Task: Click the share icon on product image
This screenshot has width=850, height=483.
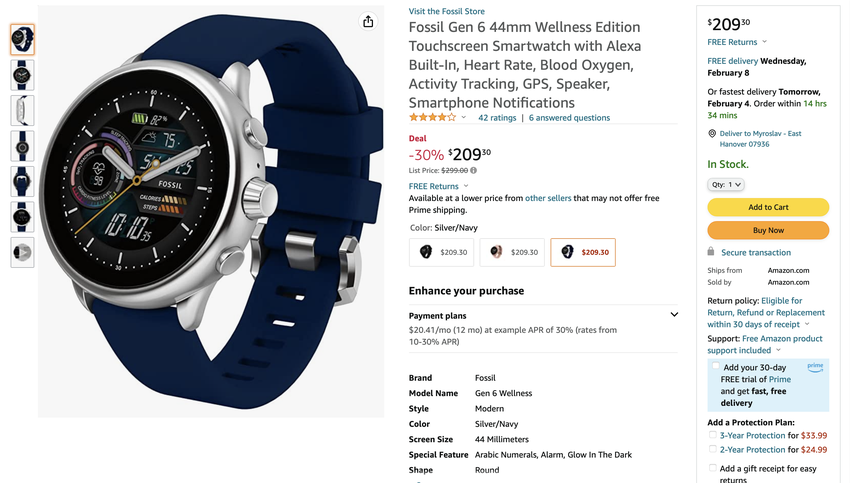Action: pyautogui.click(x=368, y=22)
